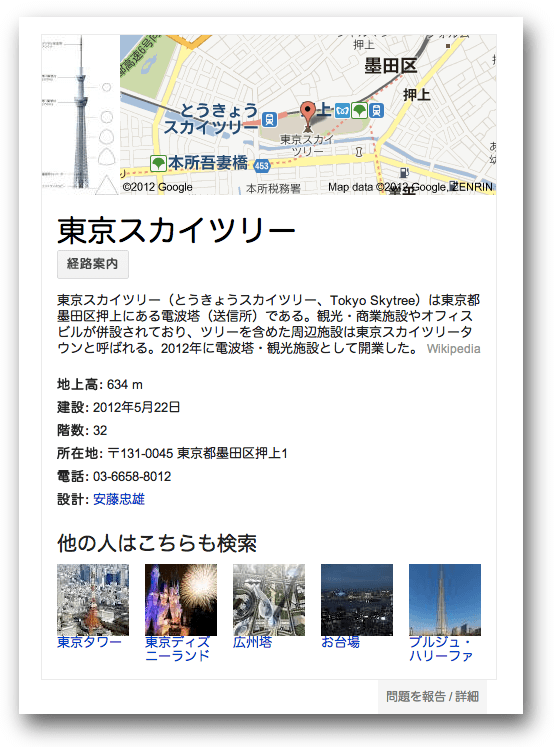Open the 東京タワー thumbnail image

tap(93, 600)
